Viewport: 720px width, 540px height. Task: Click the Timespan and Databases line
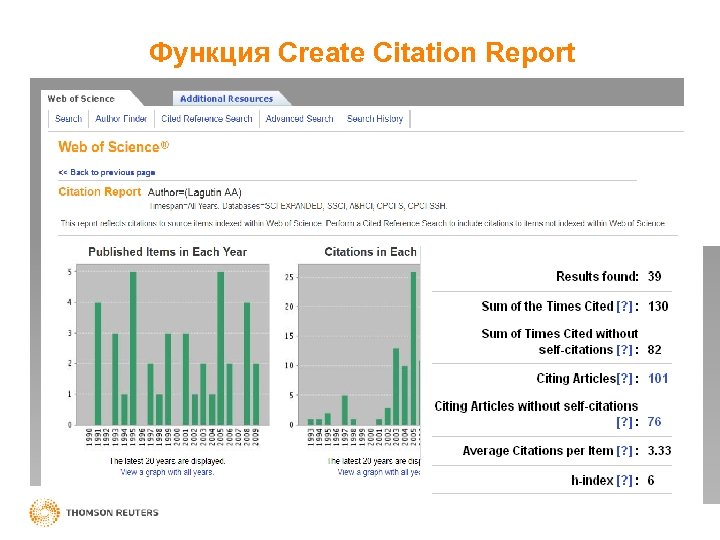298,206
